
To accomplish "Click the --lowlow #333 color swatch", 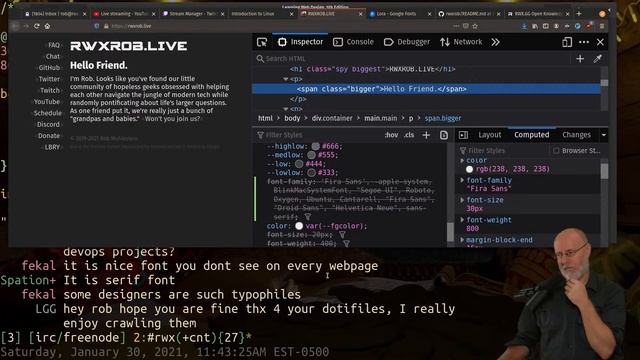I will (x=311, y=173).
